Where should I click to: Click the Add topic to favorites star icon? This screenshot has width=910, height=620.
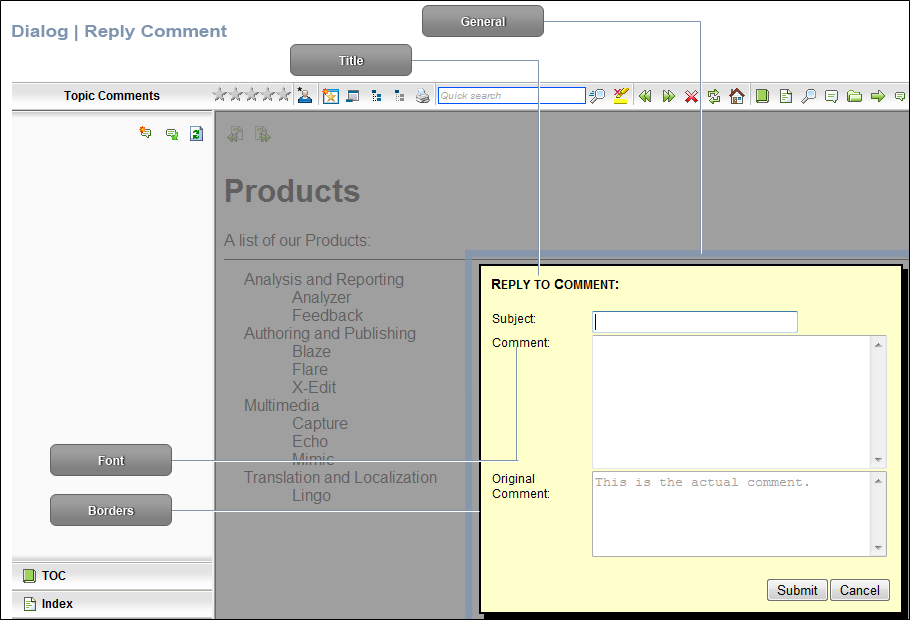(330, 96)
